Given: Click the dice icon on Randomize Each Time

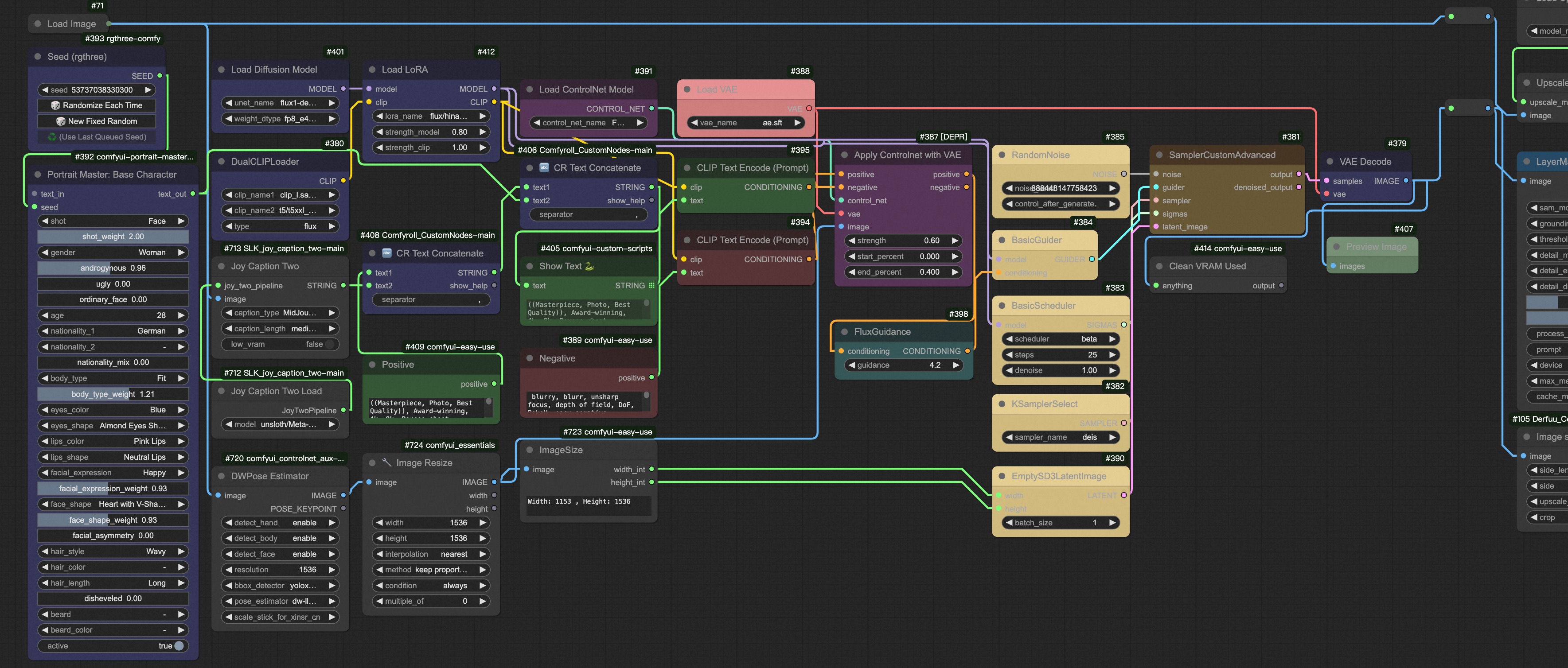Looking at the screenshot, I should pos(55,105).
